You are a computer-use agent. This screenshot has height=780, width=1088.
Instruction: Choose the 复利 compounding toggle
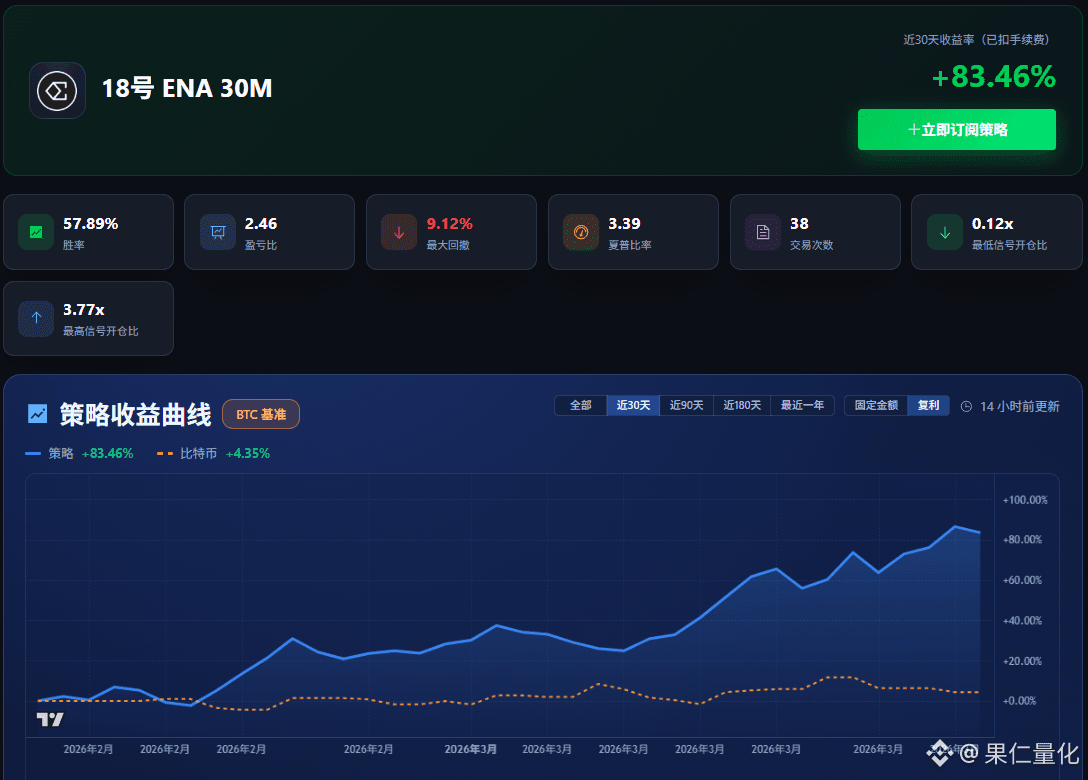tap(928, 405)
